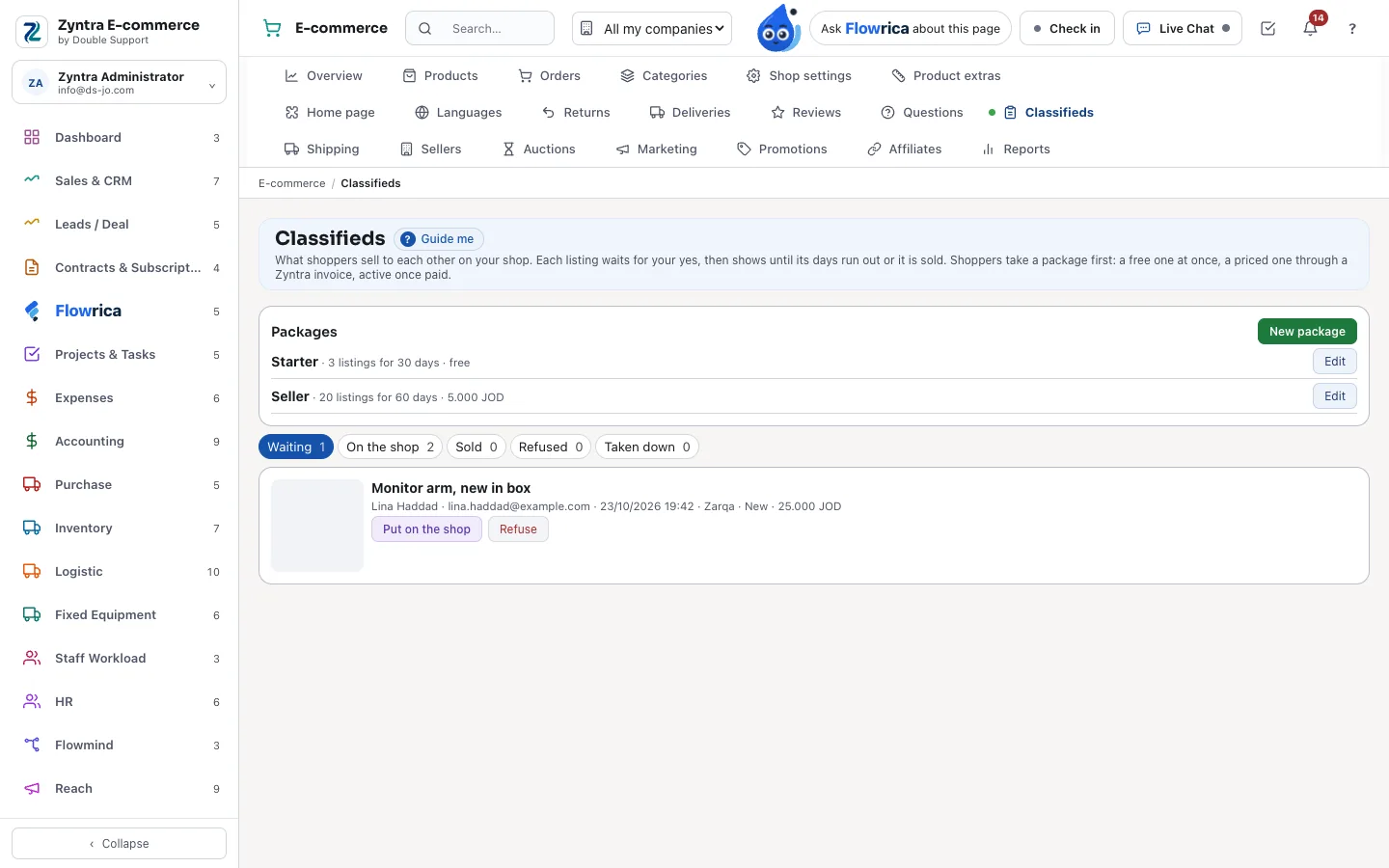
Task: Edit the Starter package
Action: click(1335, 362)
